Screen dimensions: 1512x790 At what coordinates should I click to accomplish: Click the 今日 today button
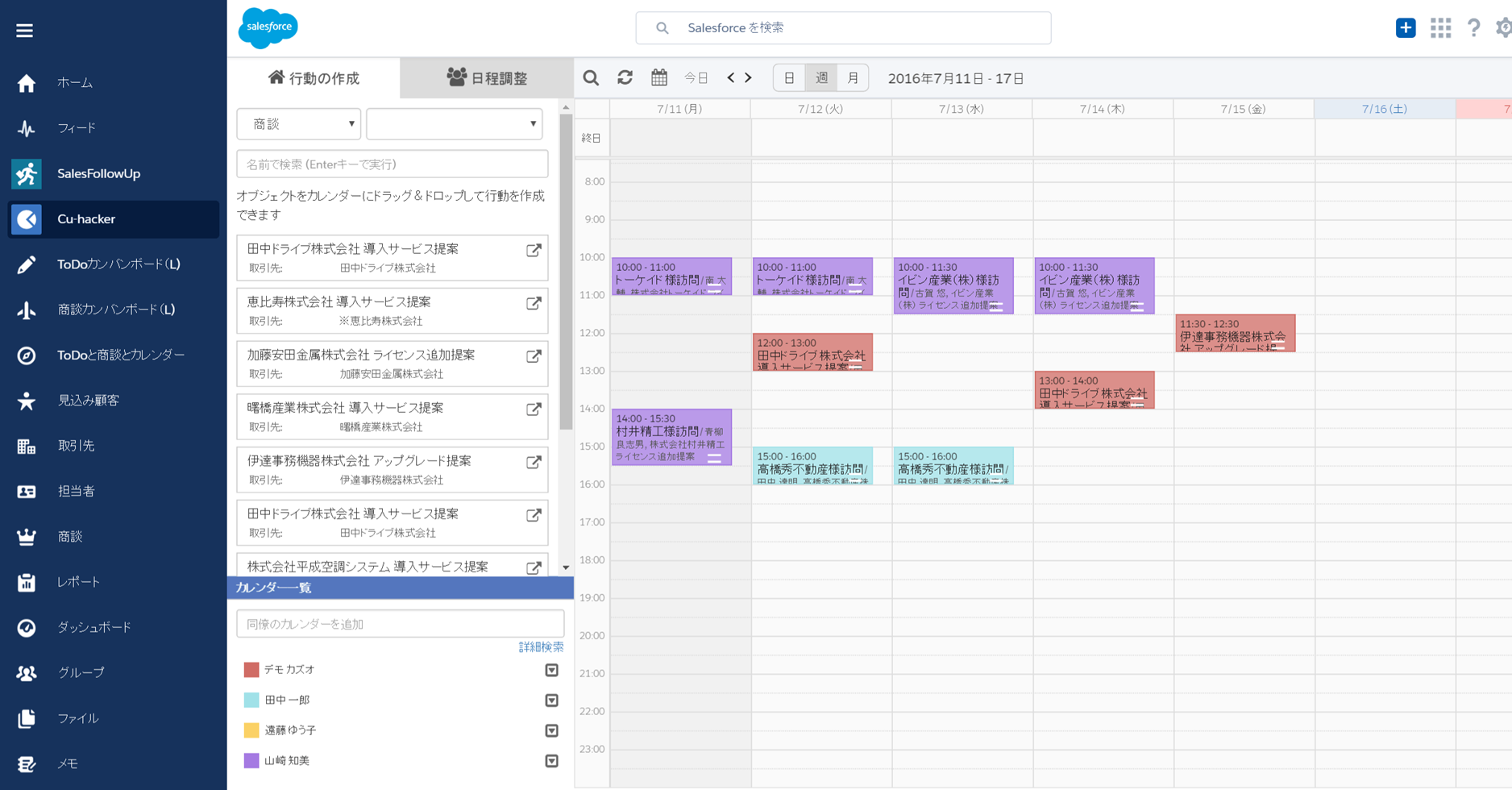[x=696, y=78]
